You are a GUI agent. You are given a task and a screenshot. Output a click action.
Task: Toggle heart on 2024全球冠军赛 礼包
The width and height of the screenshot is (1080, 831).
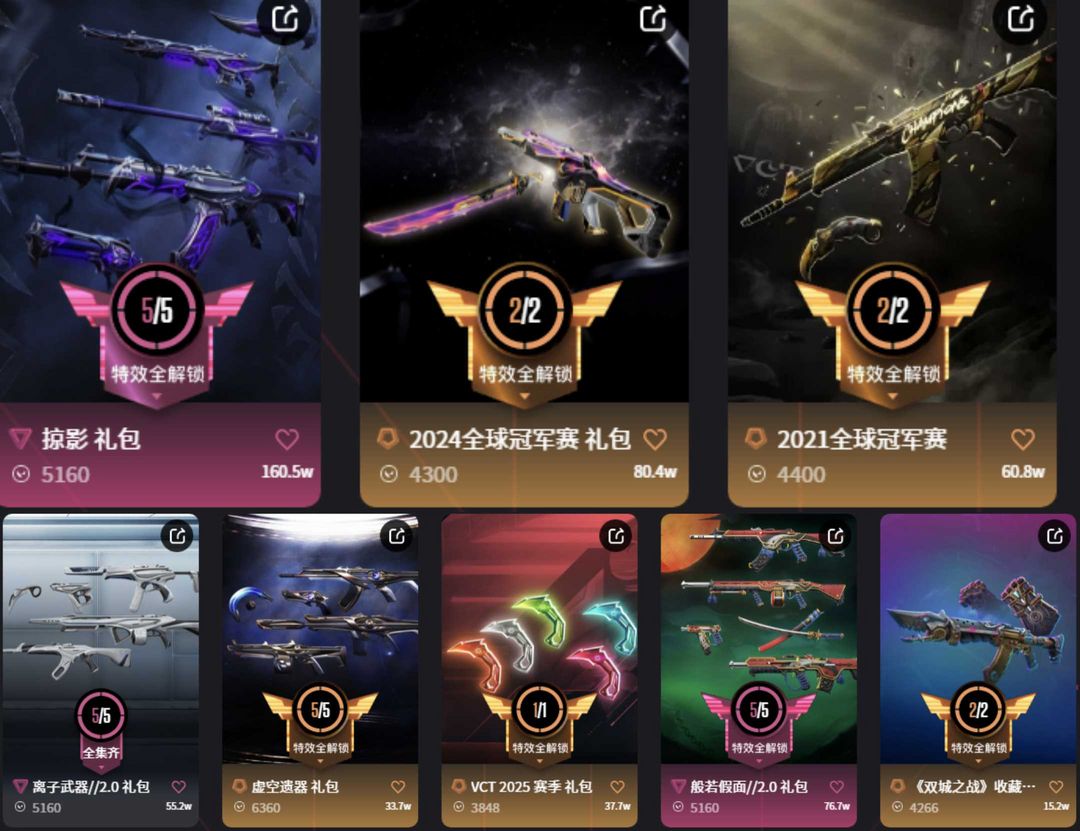tap(655, 439)
